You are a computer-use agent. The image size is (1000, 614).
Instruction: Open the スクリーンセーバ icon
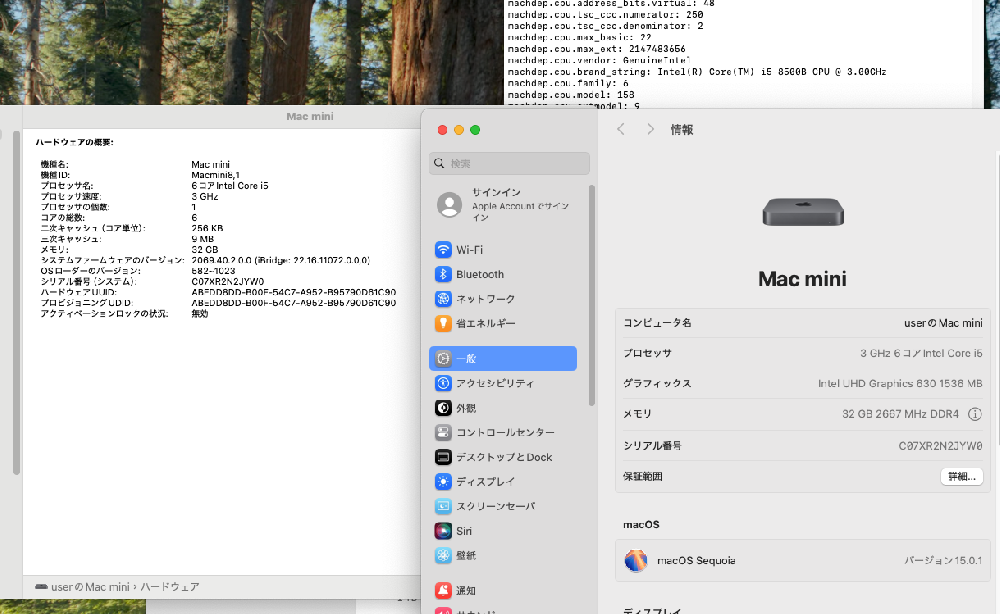tap(443, 506)
